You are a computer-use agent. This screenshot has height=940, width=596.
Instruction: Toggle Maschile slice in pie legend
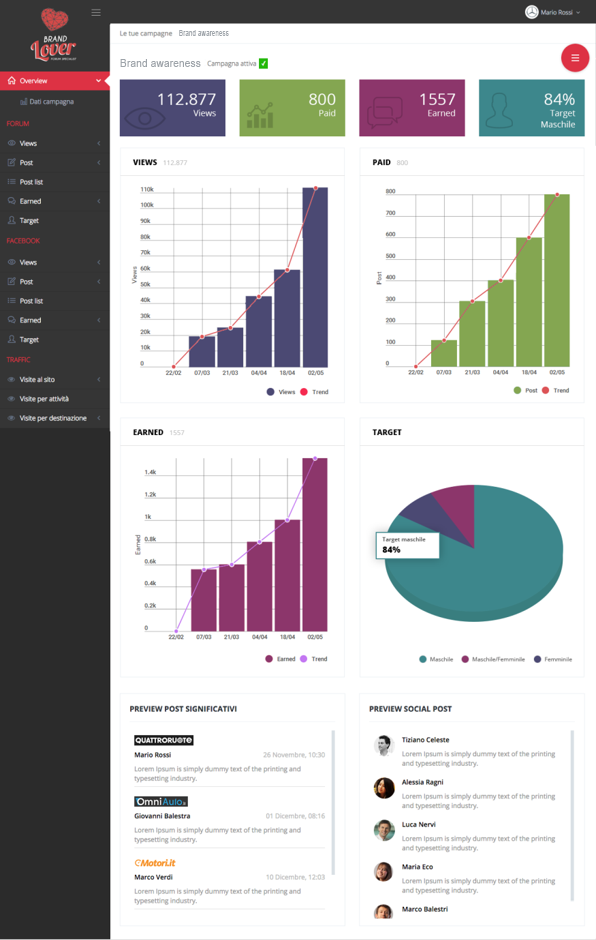pyautogui.click(x=436, y=659)
